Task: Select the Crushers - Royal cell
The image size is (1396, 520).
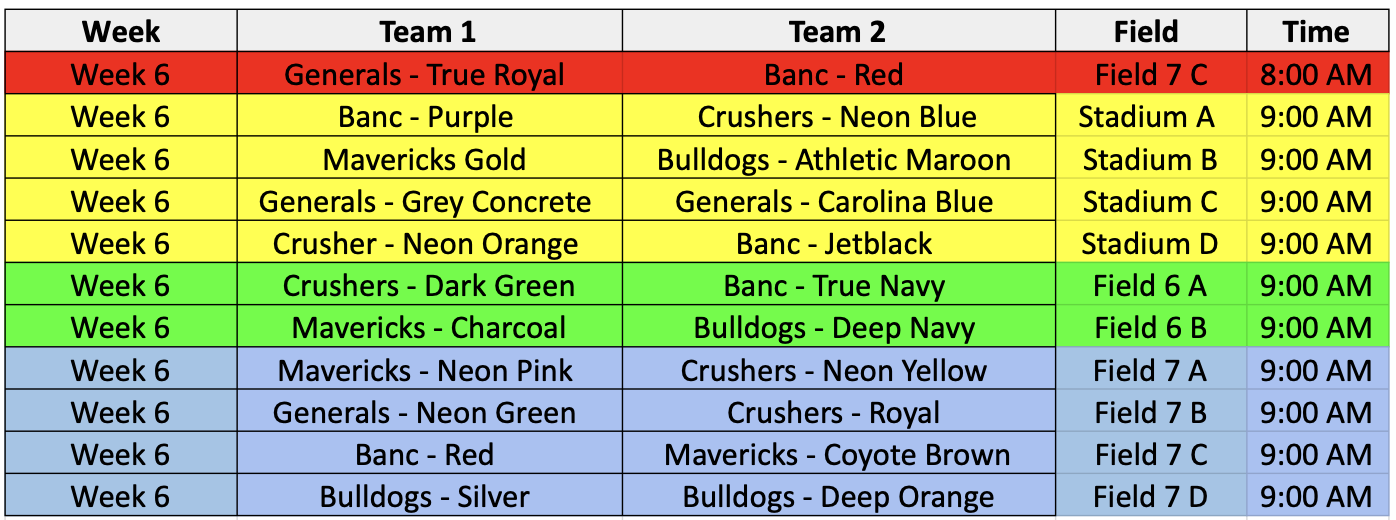Action: pyautogui.click(x=834, y=413)
